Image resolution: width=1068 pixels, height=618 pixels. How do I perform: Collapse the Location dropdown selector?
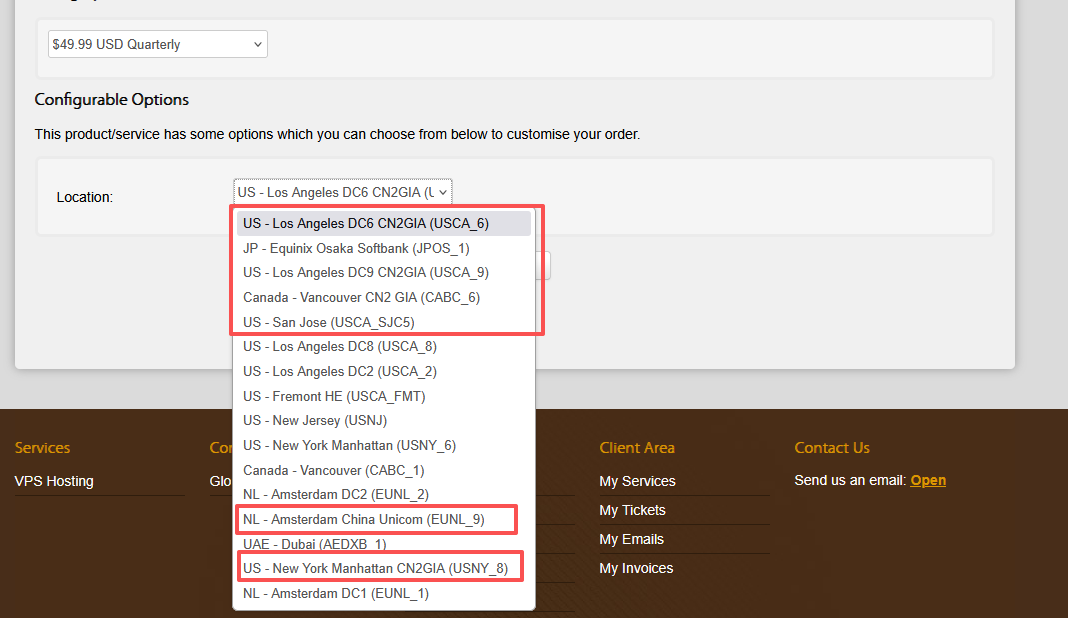(343, 191)
